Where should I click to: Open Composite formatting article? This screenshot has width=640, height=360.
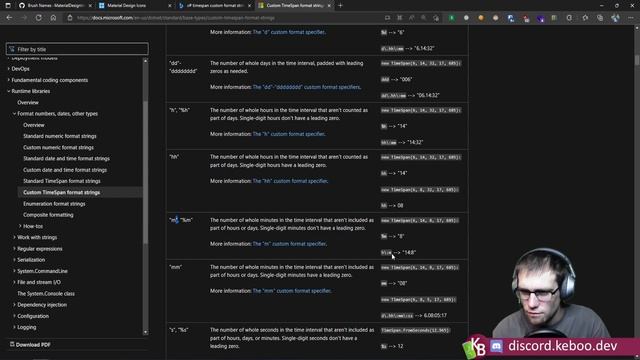(48, 215)
